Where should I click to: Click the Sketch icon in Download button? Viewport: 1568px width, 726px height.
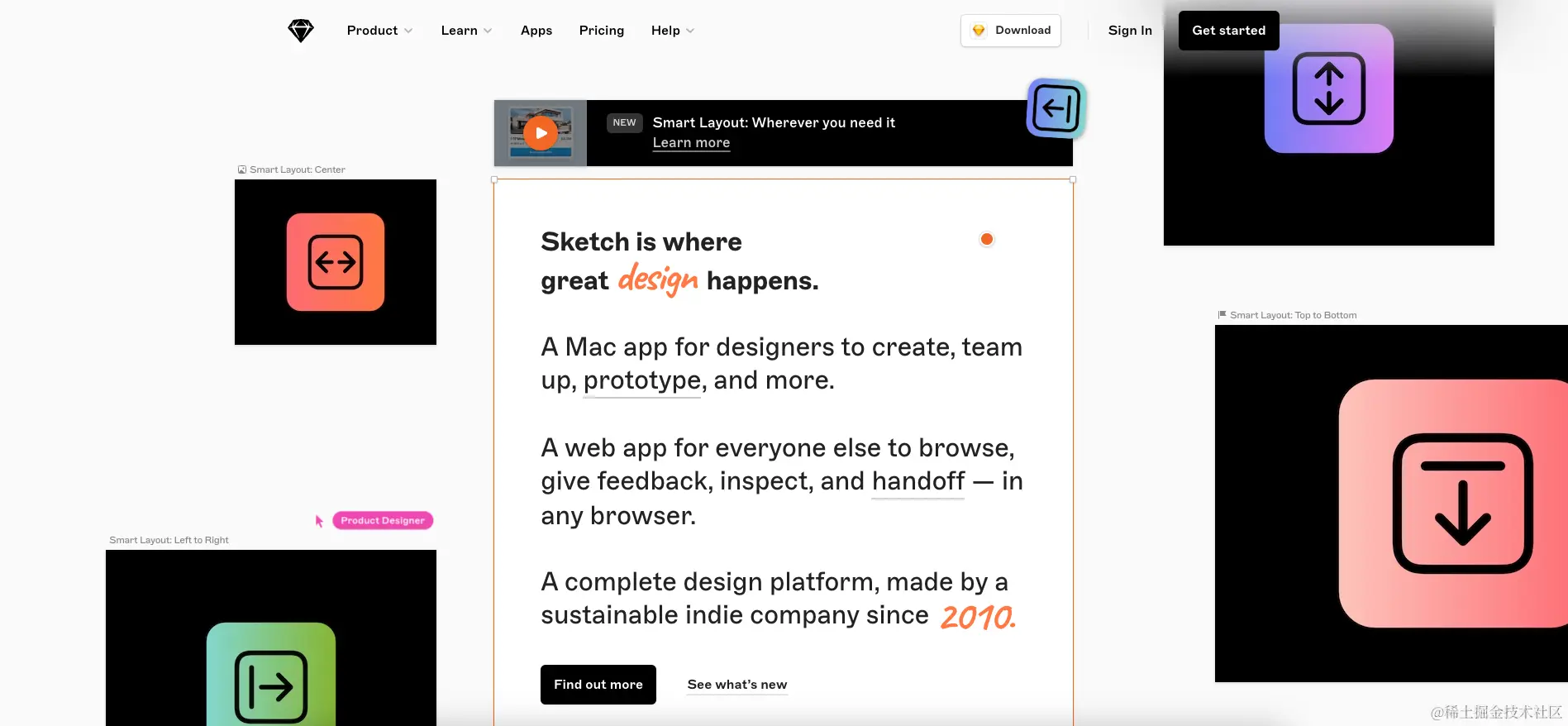pos(979,31)
